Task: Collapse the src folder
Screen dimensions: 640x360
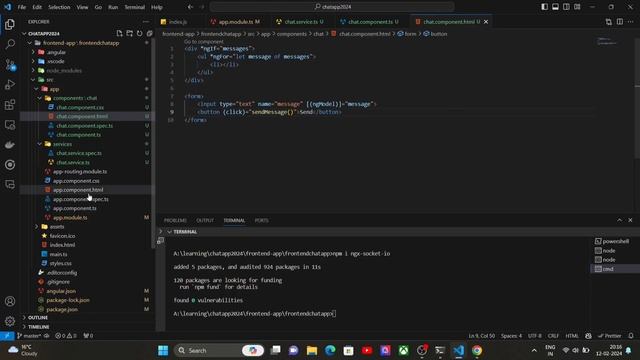Action: (x=50, y=80)
